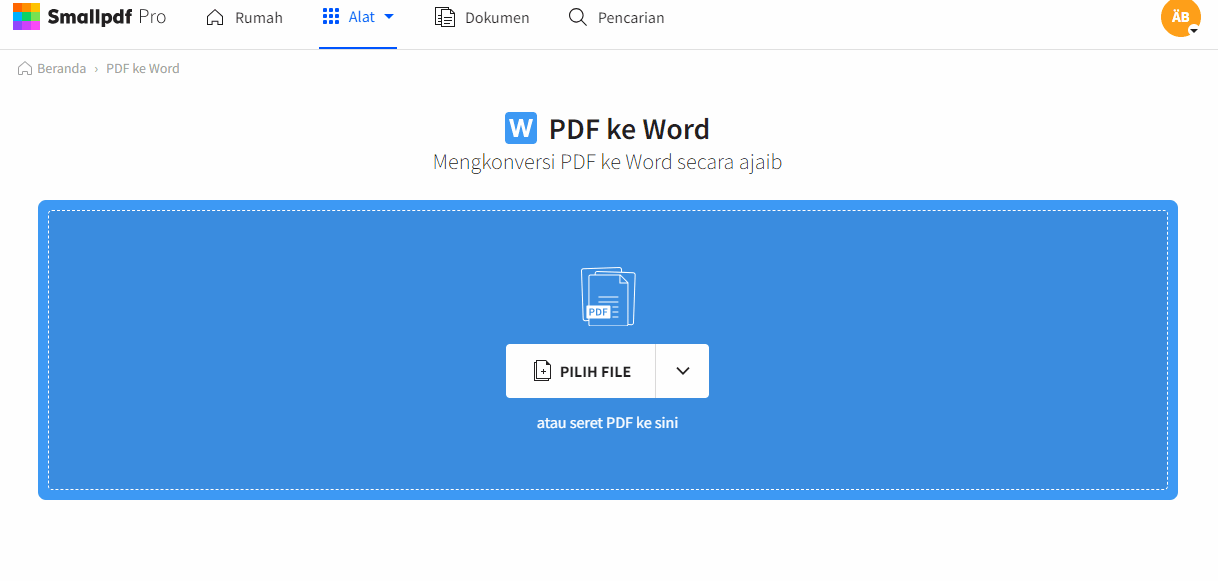The image size is (1218, 581).
Task: Click 'Mengkonversi PDF ke Word secara ajaib' subtitle
Action: point(608,162)
